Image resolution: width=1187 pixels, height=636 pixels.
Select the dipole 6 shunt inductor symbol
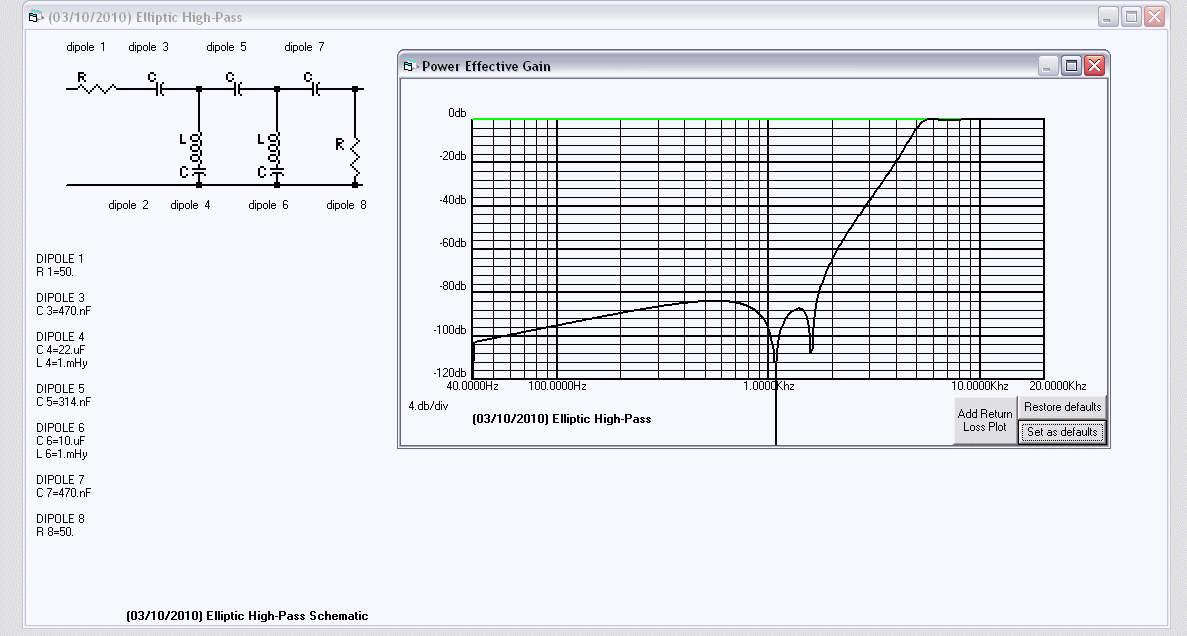point(272,148)
